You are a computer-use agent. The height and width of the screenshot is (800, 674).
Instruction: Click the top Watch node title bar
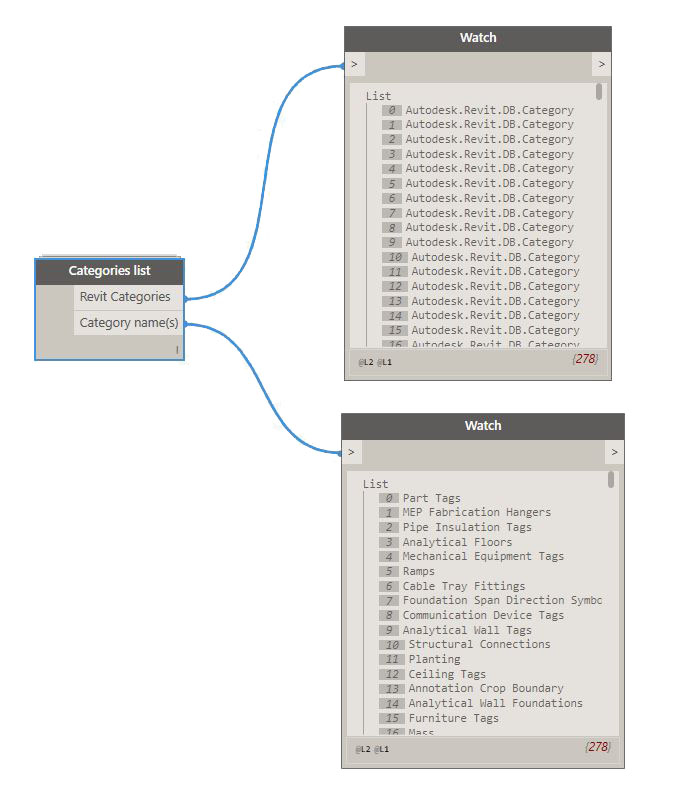pos(477,38)
